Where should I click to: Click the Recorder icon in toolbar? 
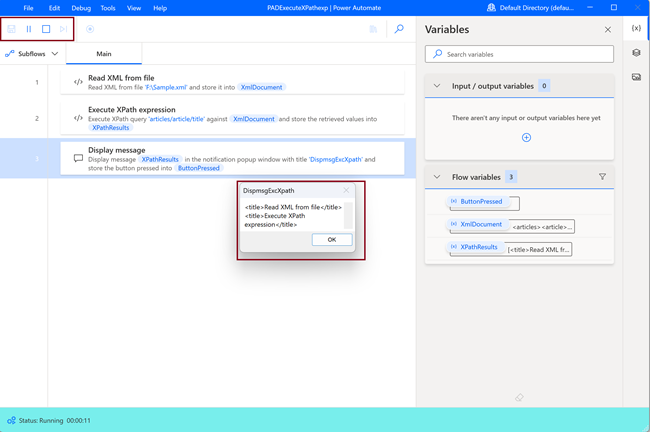(x=90, y=29)
